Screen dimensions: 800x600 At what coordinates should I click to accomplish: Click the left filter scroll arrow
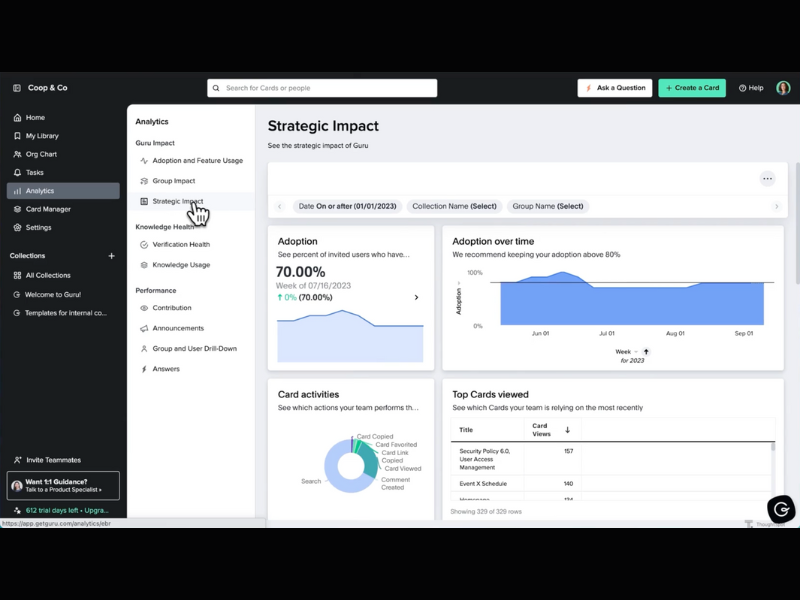tap(280, 206)
